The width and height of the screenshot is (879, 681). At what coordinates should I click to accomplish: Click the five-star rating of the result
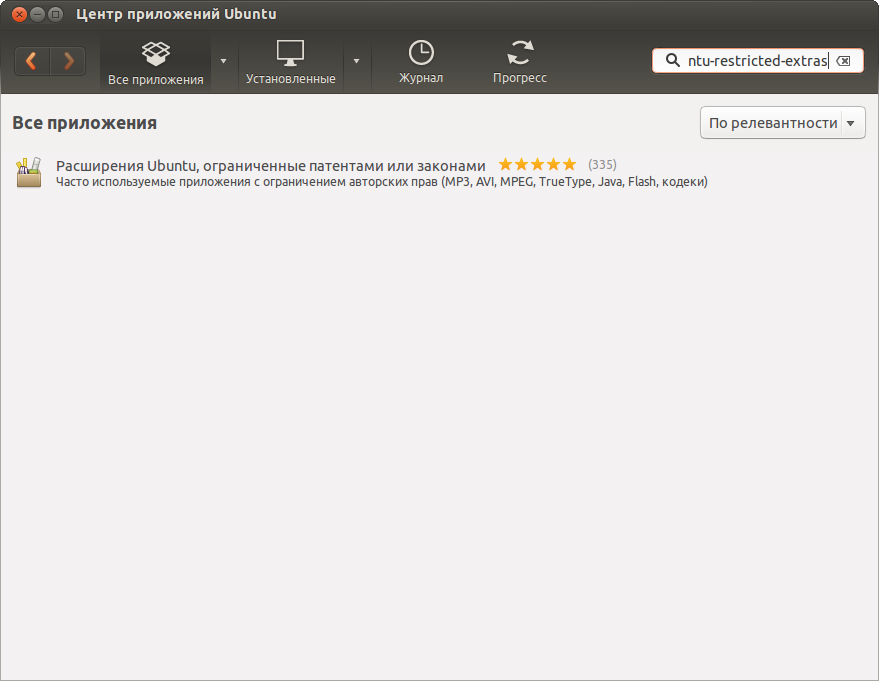537,164
